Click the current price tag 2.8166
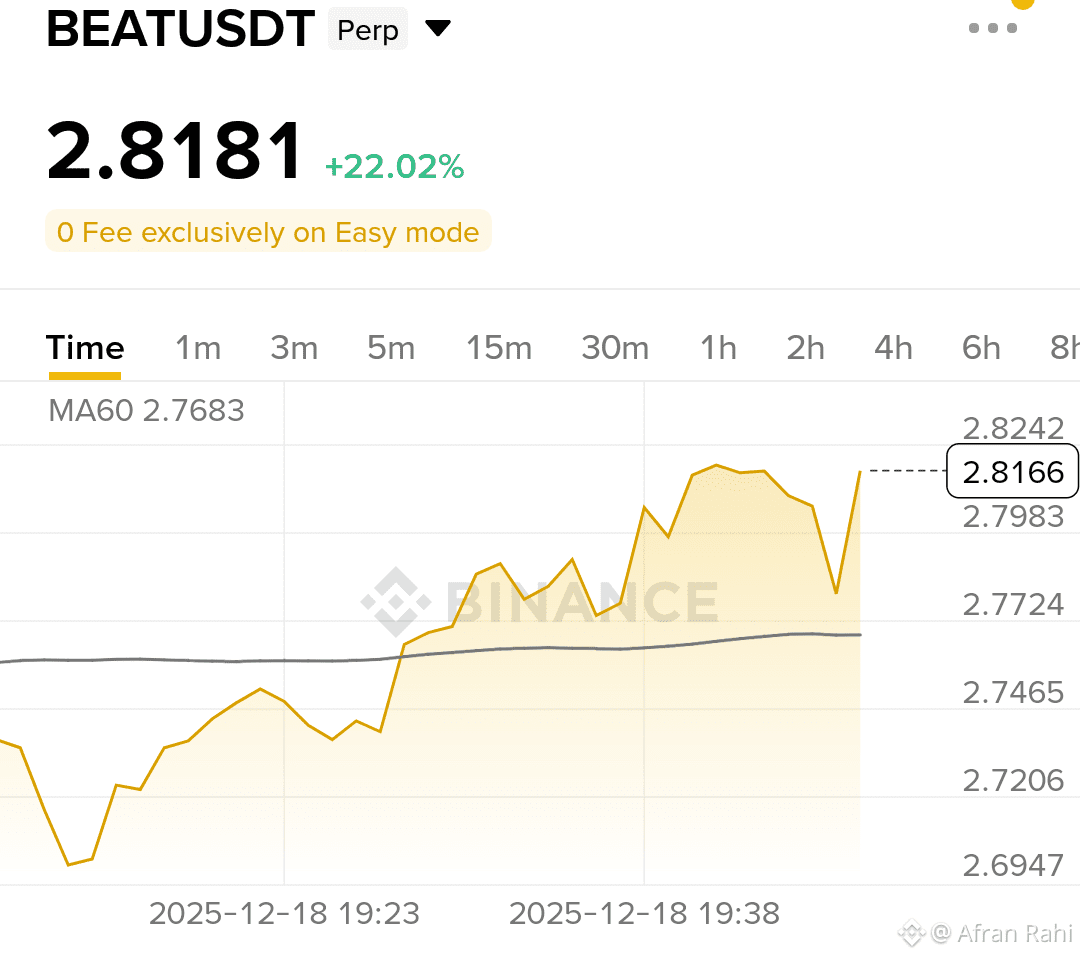1080x958 pixels. [1012, 471]
